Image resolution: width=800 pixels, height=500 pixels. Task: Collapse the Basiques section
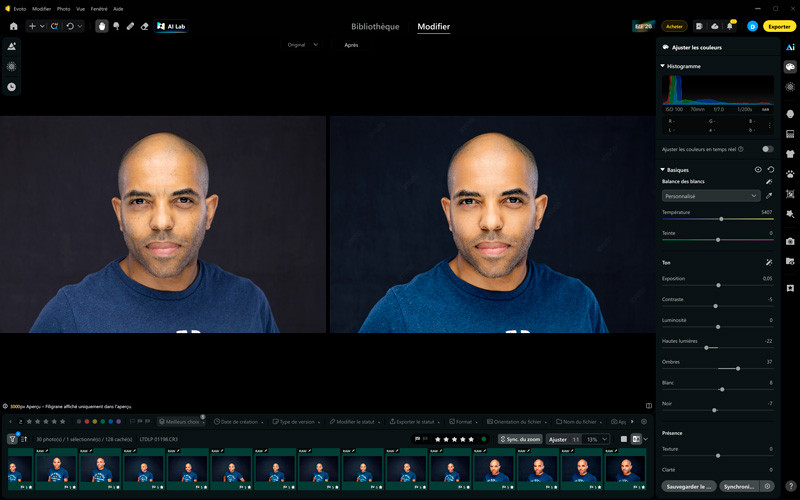click(663, 169)
